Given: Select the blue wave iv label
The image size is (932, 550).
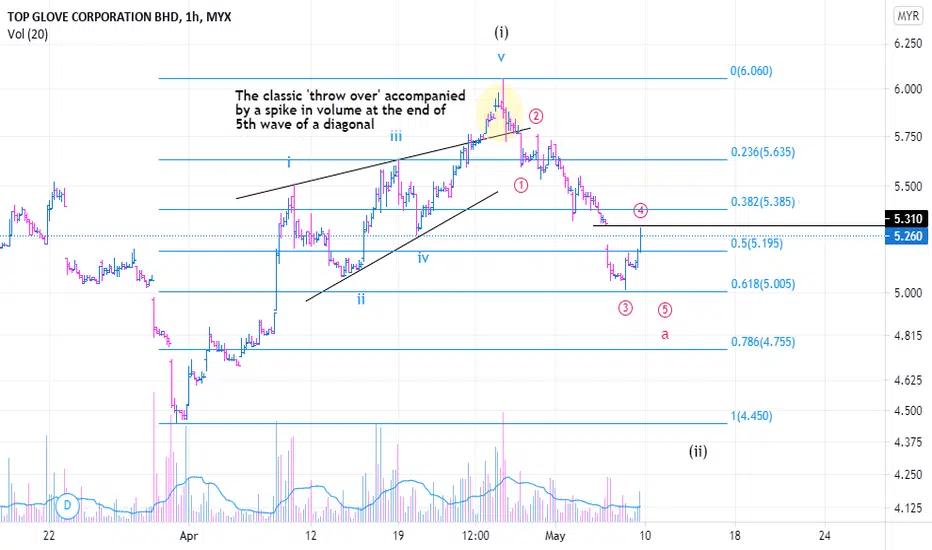Looking at the screenshot, I should 423,257.
